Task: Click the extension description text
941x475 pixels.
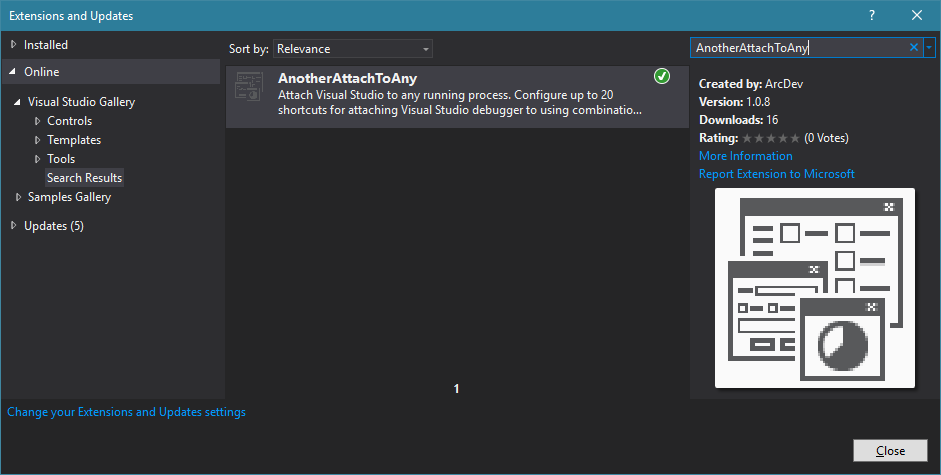Action: click(460, 103)
